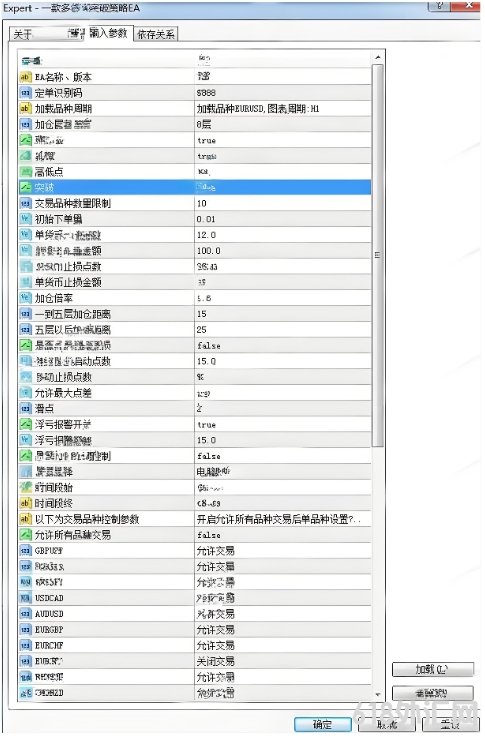Toggle the highlighted 突破 boolean value
The image size is (485, 738).
(x=283, y=187)
